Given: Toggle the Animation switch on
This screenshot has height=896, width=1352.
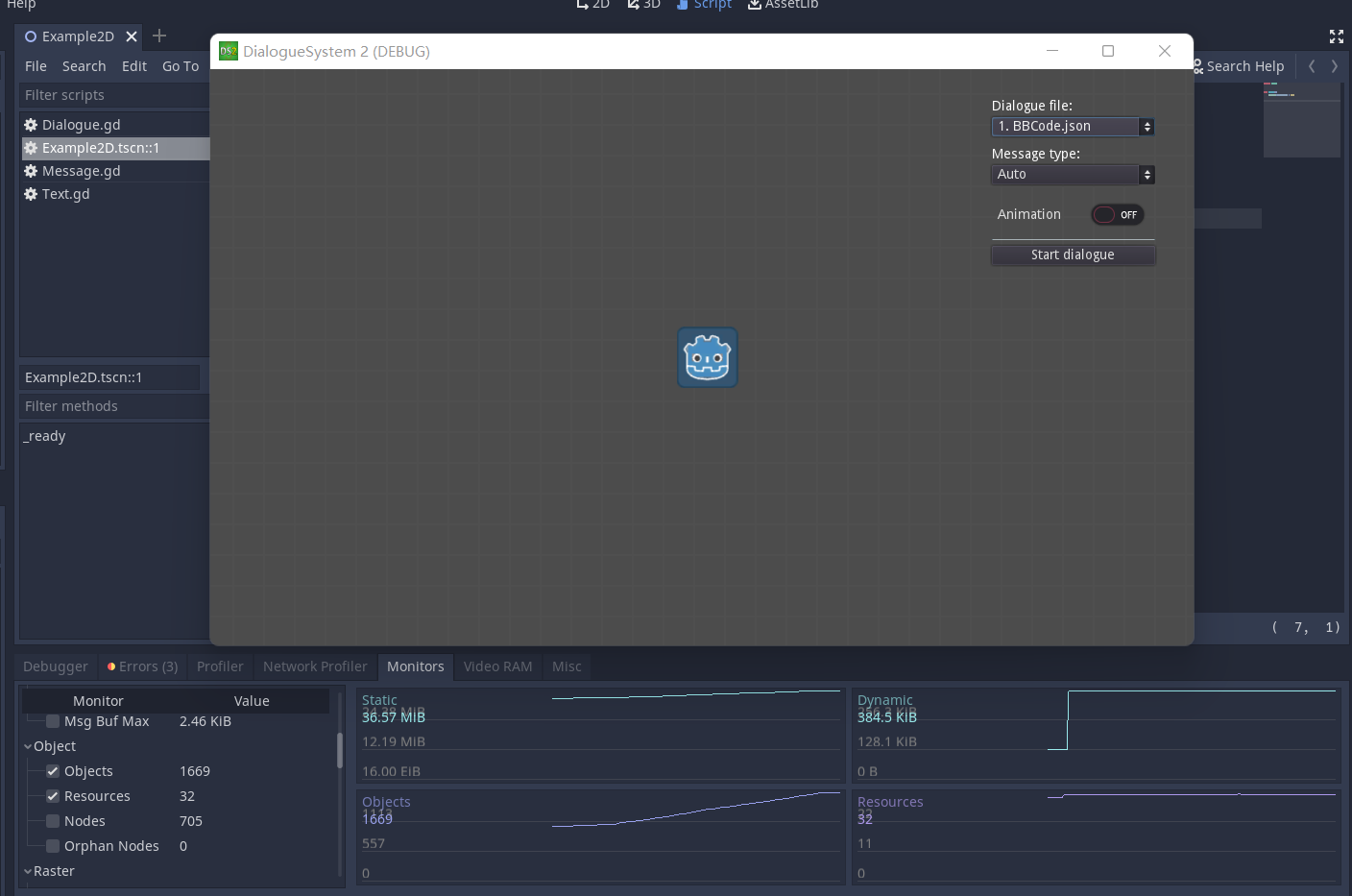Looking at the screenshot, I should (1118, 214).
